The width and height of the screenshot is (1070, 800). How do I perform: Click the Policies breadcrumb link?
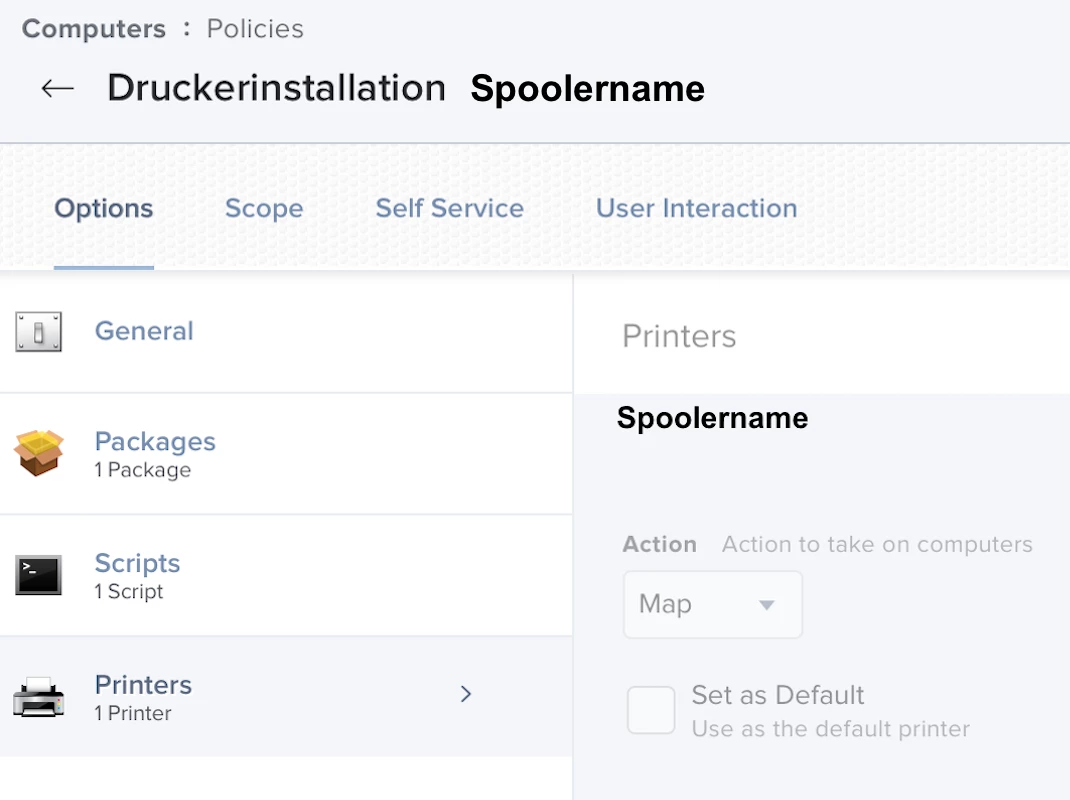(255, 29)
